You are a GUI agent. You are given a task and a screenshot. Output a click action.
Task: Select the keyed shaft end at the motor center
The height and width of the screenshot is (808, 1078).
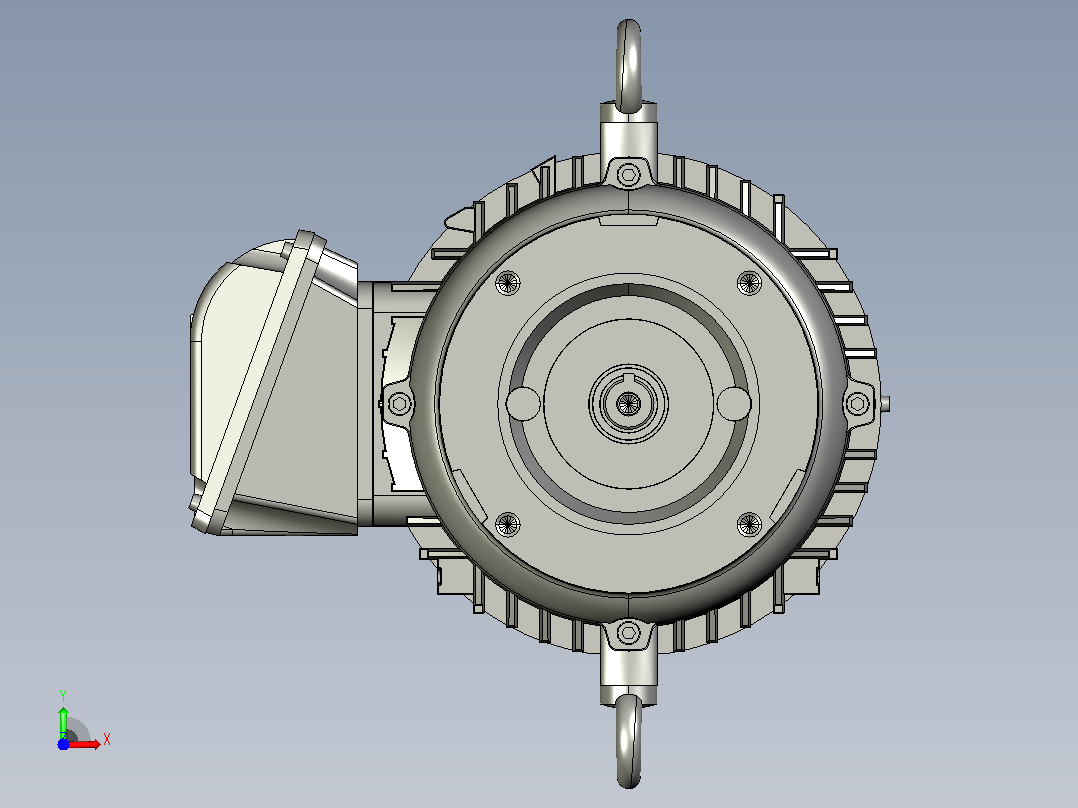point(628,403)
